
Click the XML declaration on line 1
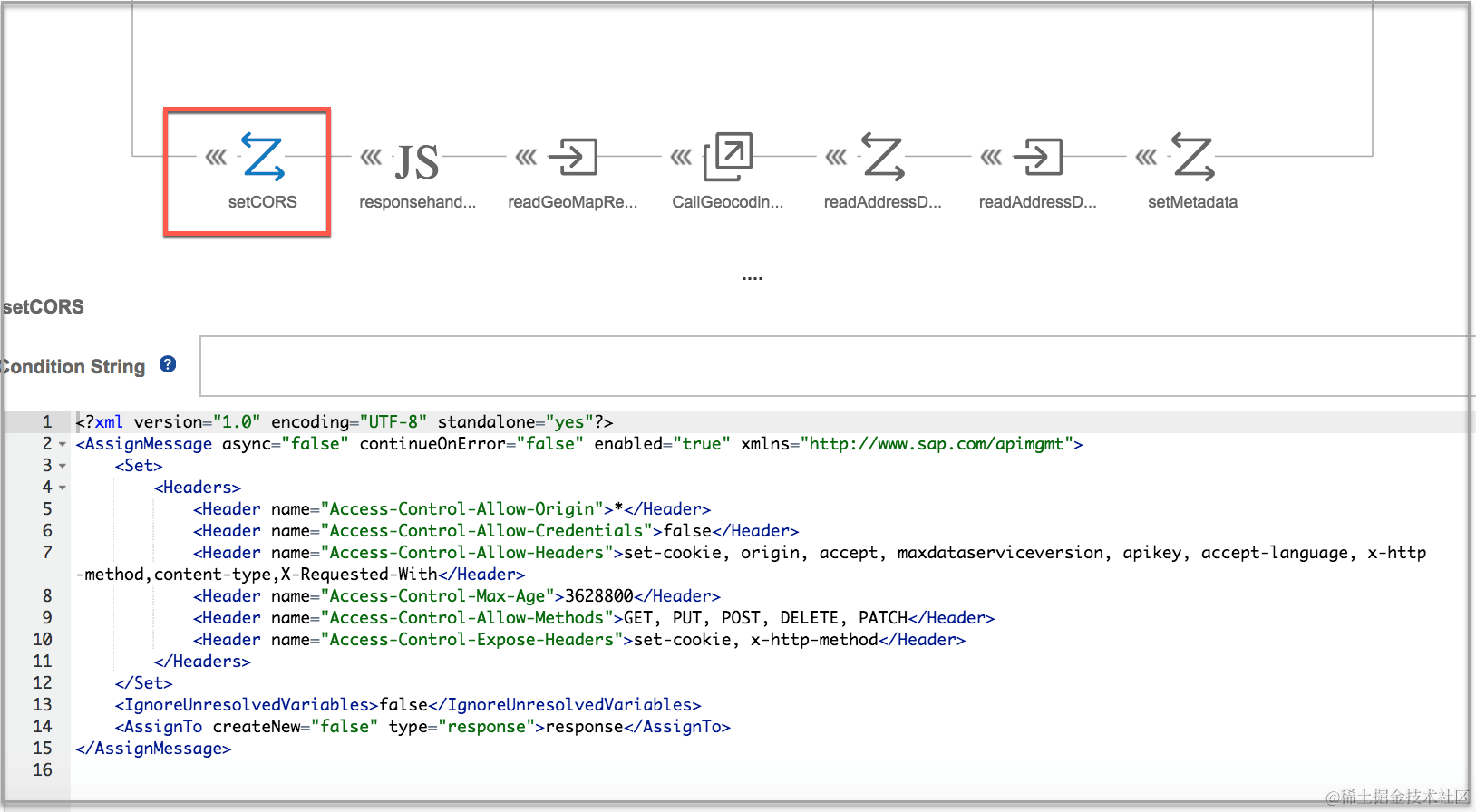click(345, 422)
